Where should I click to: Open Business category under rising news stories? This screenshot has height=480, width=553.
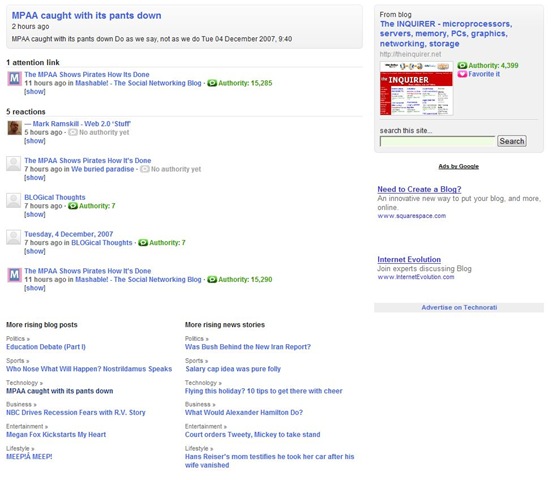point(200,405)
